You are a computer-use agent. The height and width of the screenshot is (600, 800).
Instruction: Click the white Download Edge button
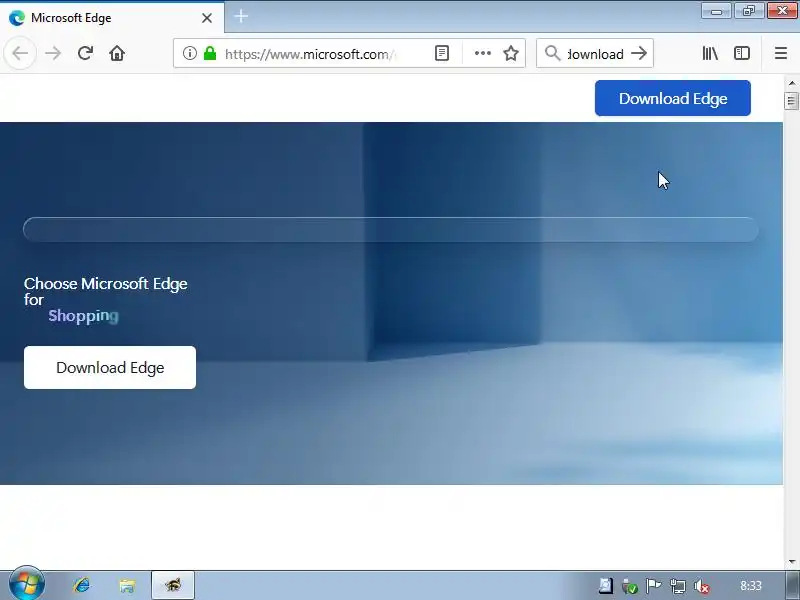tap(110, 367)
